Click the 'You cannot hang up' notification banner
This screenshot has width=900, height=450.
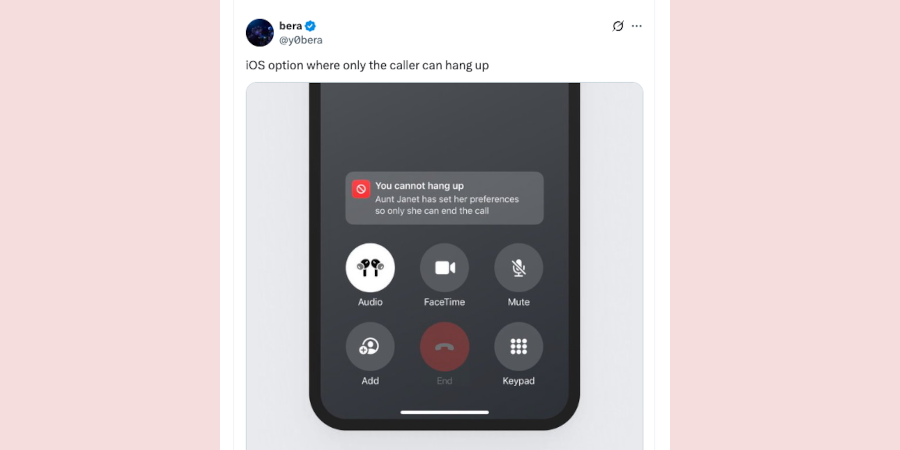point(444,198)
